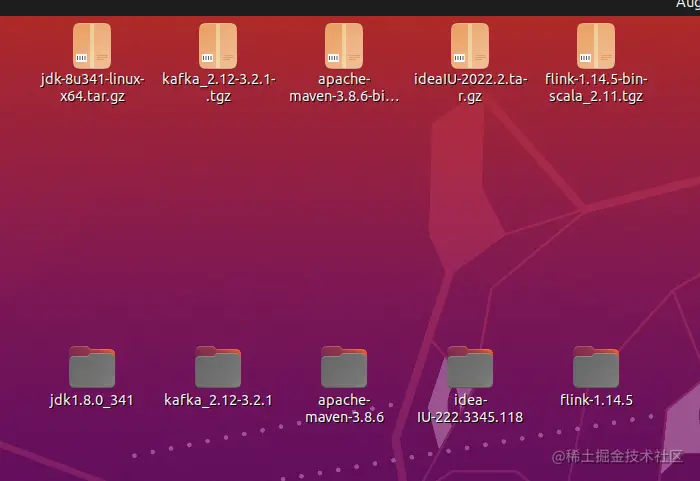
Task: Select the flink-1.14.5 folder icon
Action: (596, 367)
